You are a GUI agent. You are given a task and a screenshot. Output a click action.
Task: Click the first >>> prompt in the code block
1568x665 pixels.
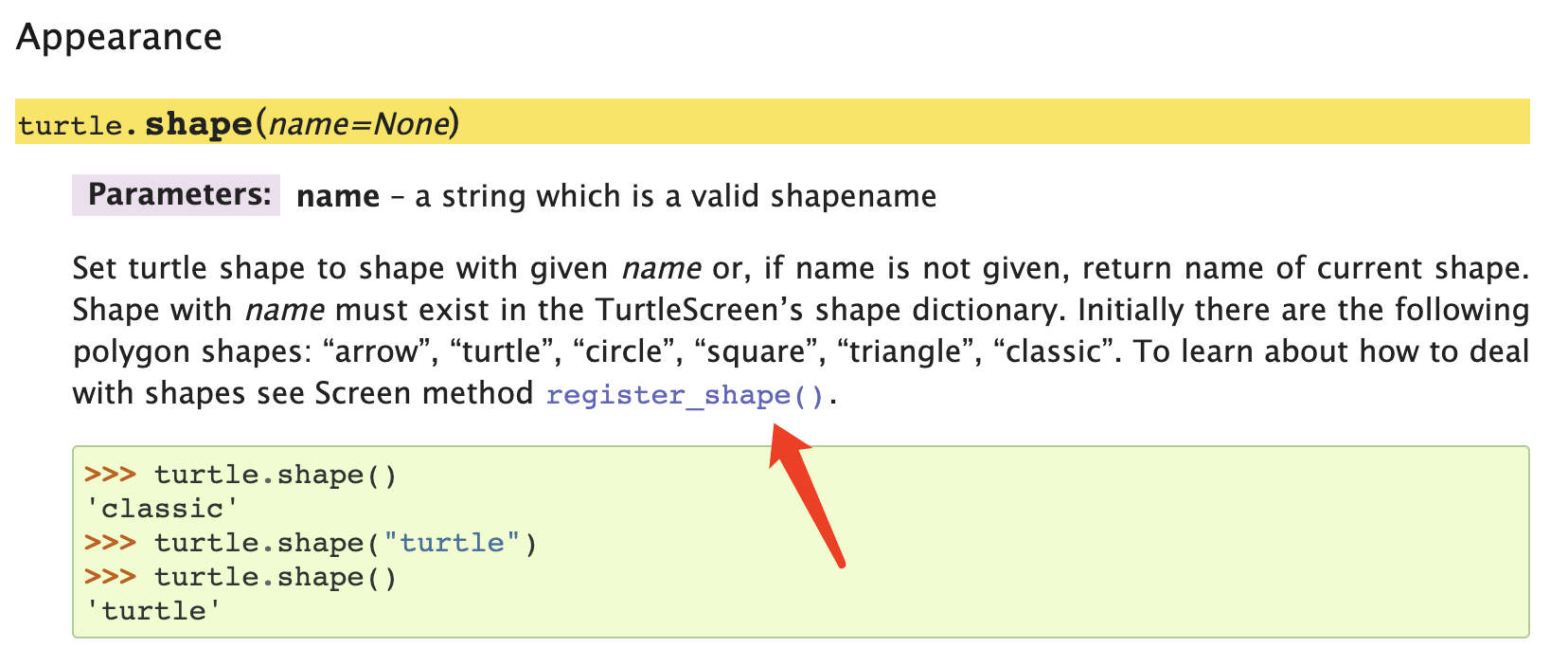(110, 474)
